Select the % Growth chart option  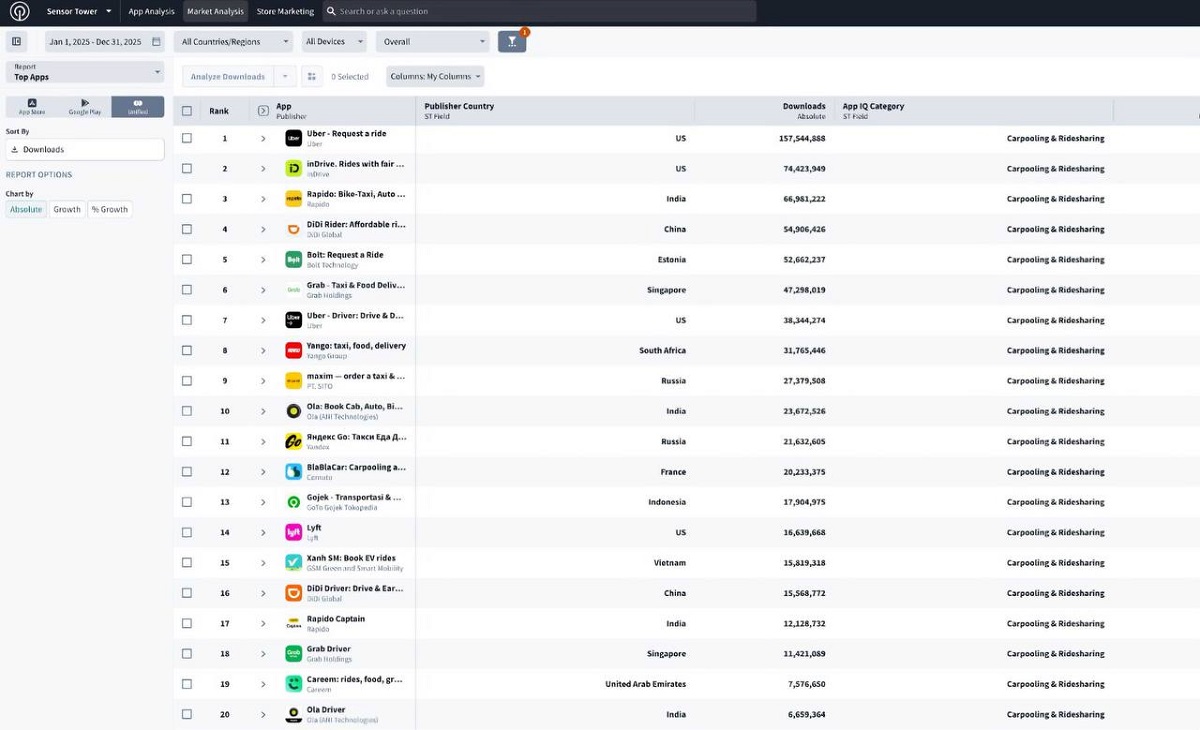(x=110, y=210)
